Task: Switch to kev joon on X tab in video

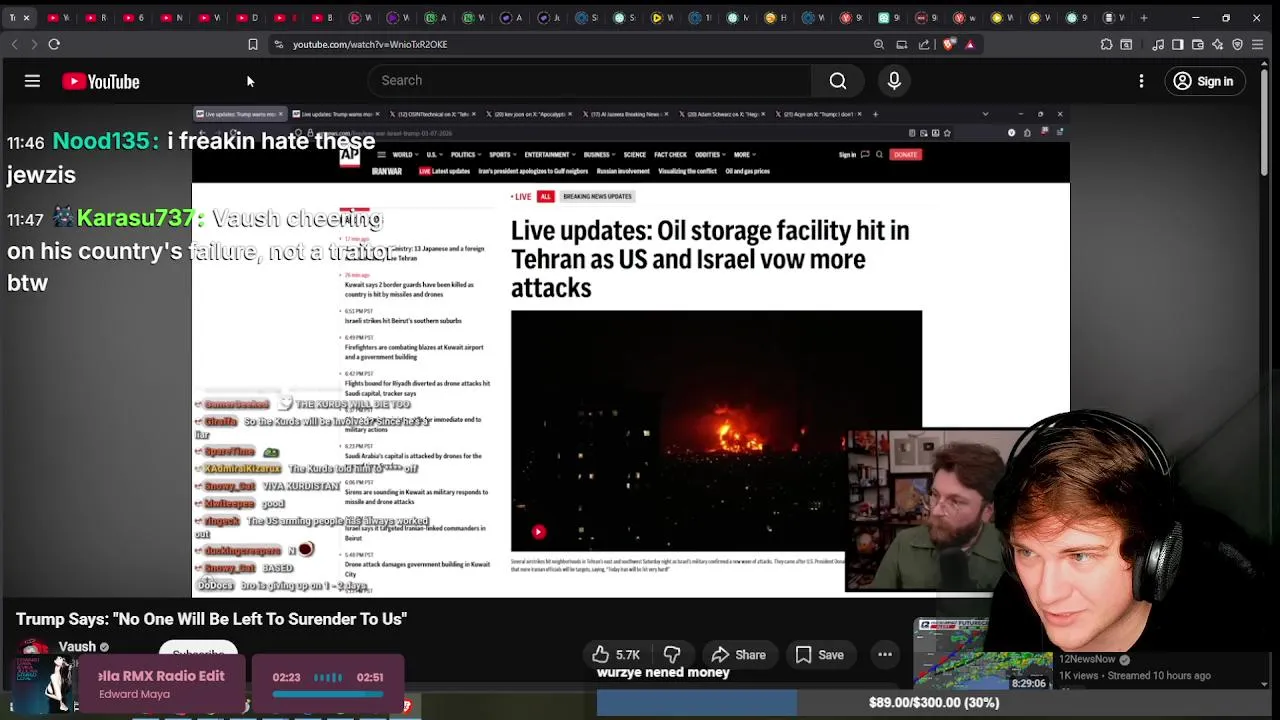Action: (x=530, y=114)
